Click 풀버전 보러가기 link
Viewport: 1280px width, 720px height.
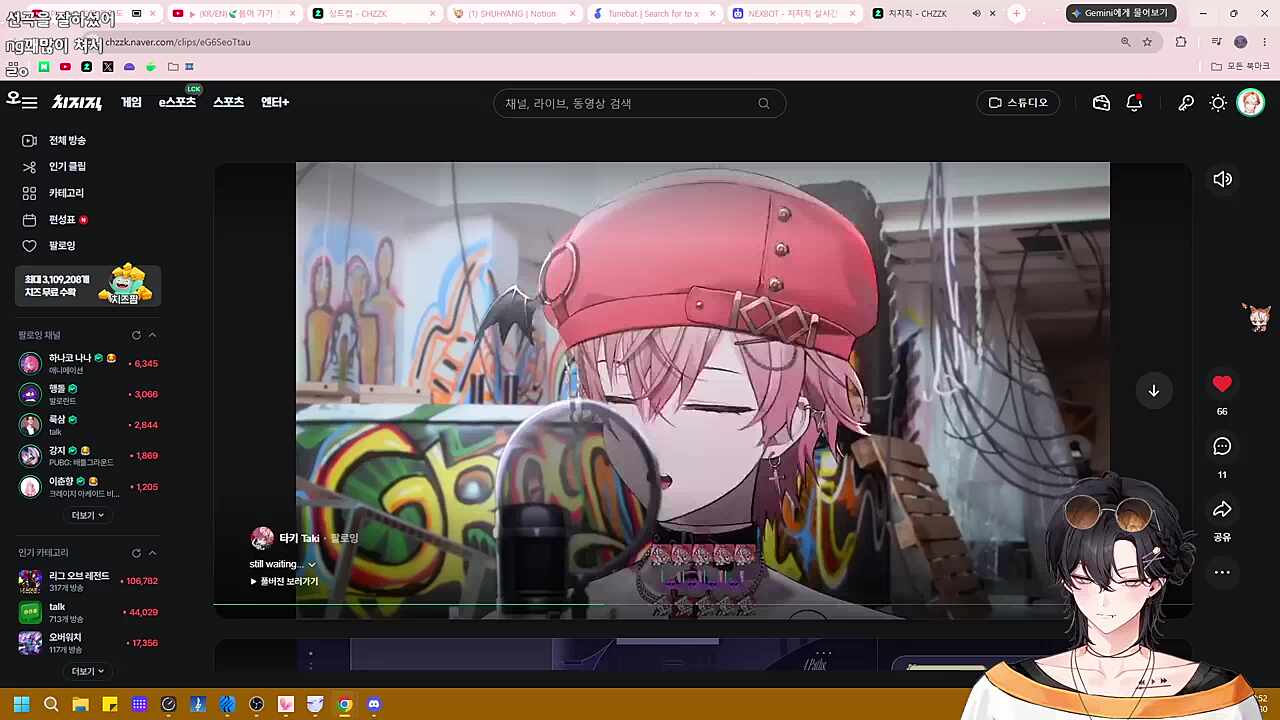point(284,581)
